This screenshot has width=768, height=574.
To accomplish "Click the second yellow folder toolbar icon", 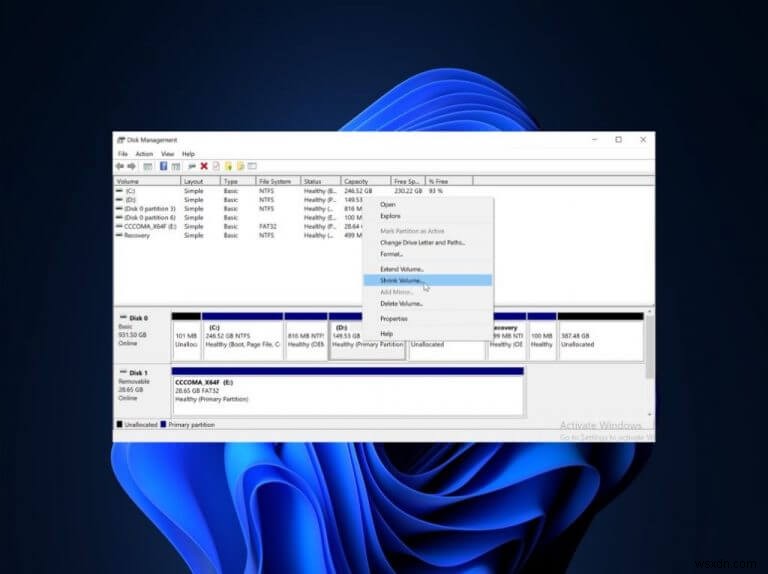I will coord(240,167).
